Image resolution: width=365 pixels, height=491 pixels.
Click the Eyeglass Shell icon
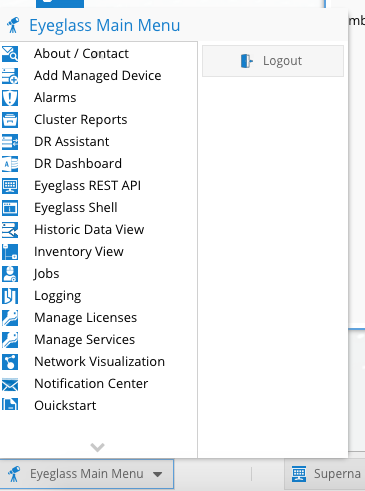point(10,208)
